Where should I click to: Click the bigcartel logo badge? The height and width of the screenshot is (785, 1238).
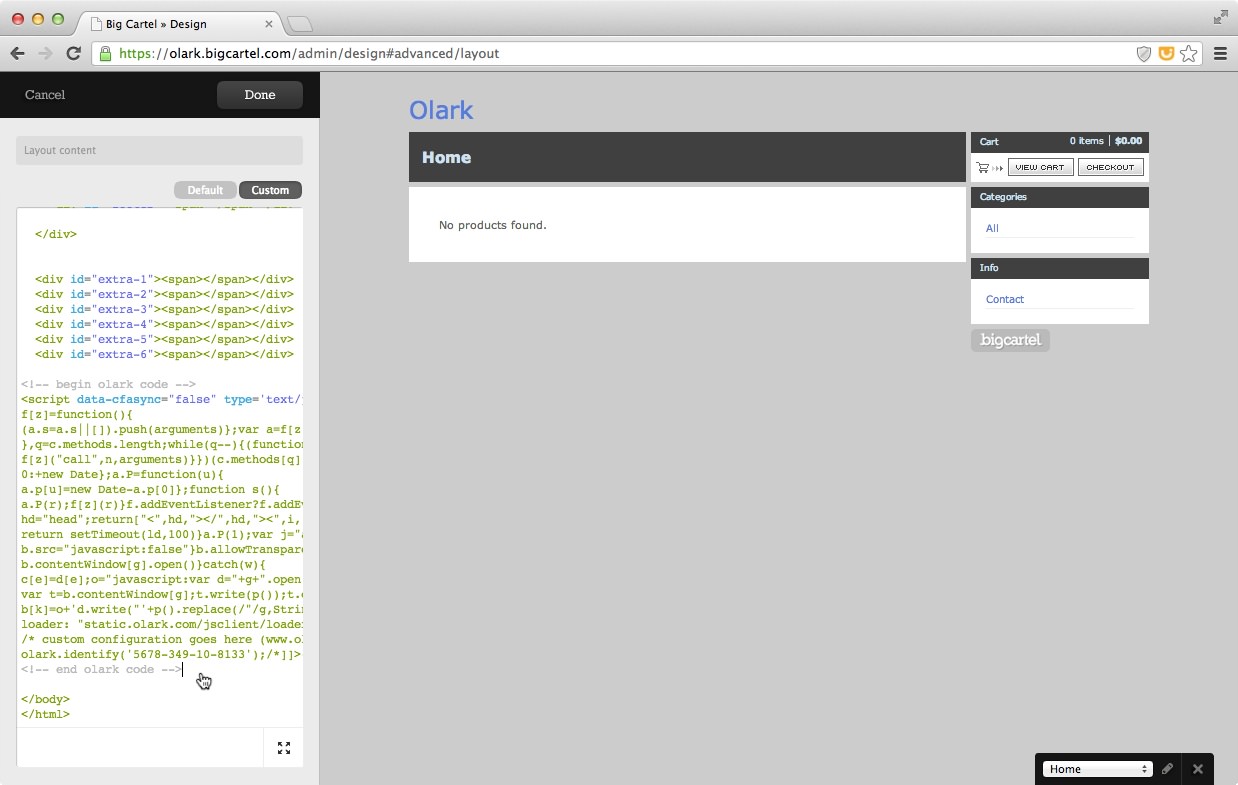tap(1010, 340)
